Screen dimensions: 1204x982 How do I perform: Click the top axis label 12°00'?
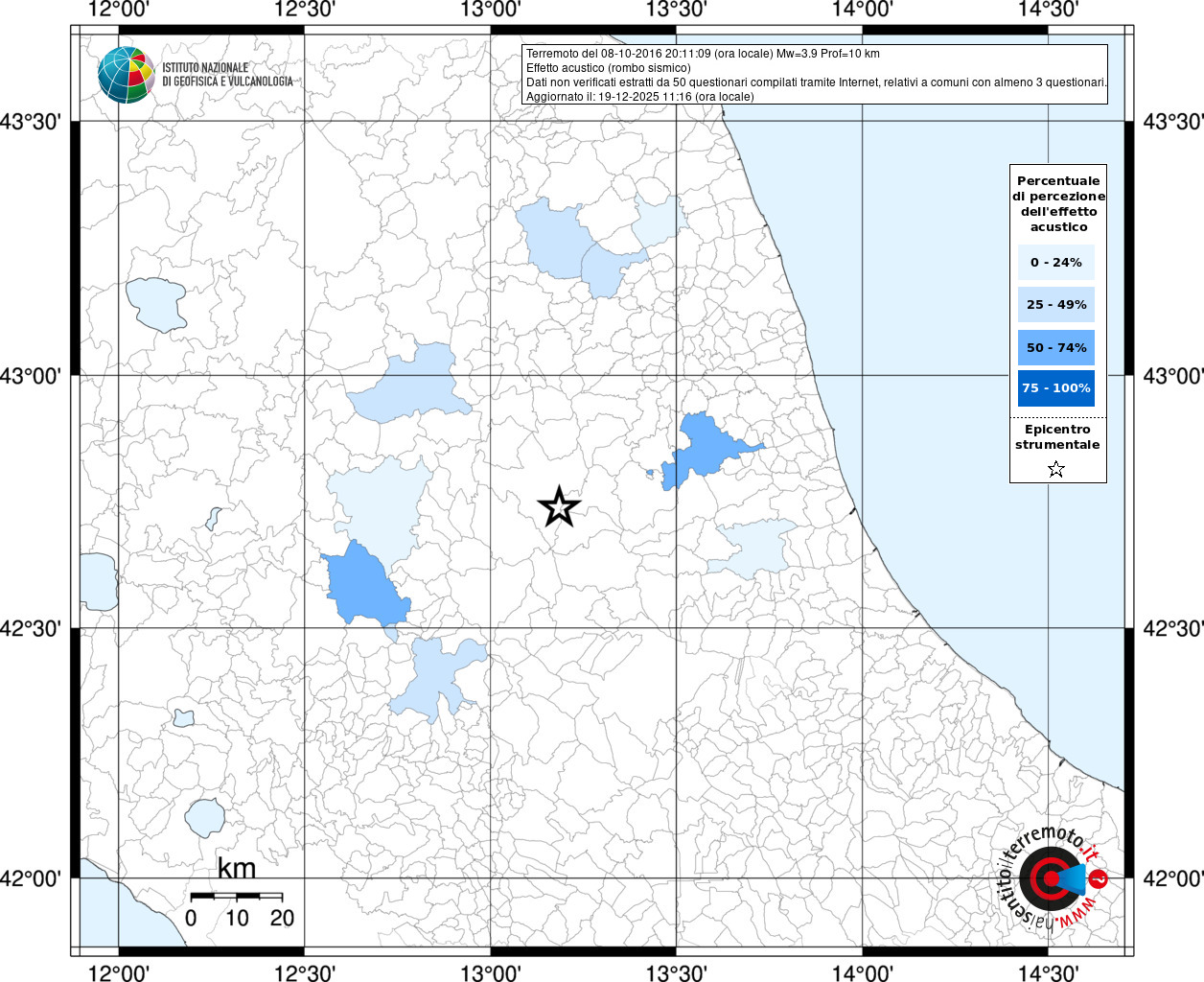pos(117,10)
